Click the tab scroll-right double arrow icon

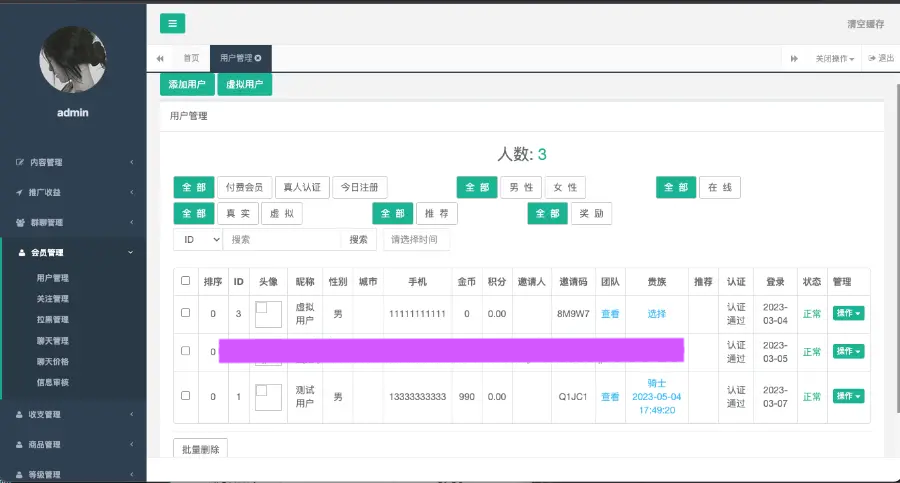pos(794,59)
